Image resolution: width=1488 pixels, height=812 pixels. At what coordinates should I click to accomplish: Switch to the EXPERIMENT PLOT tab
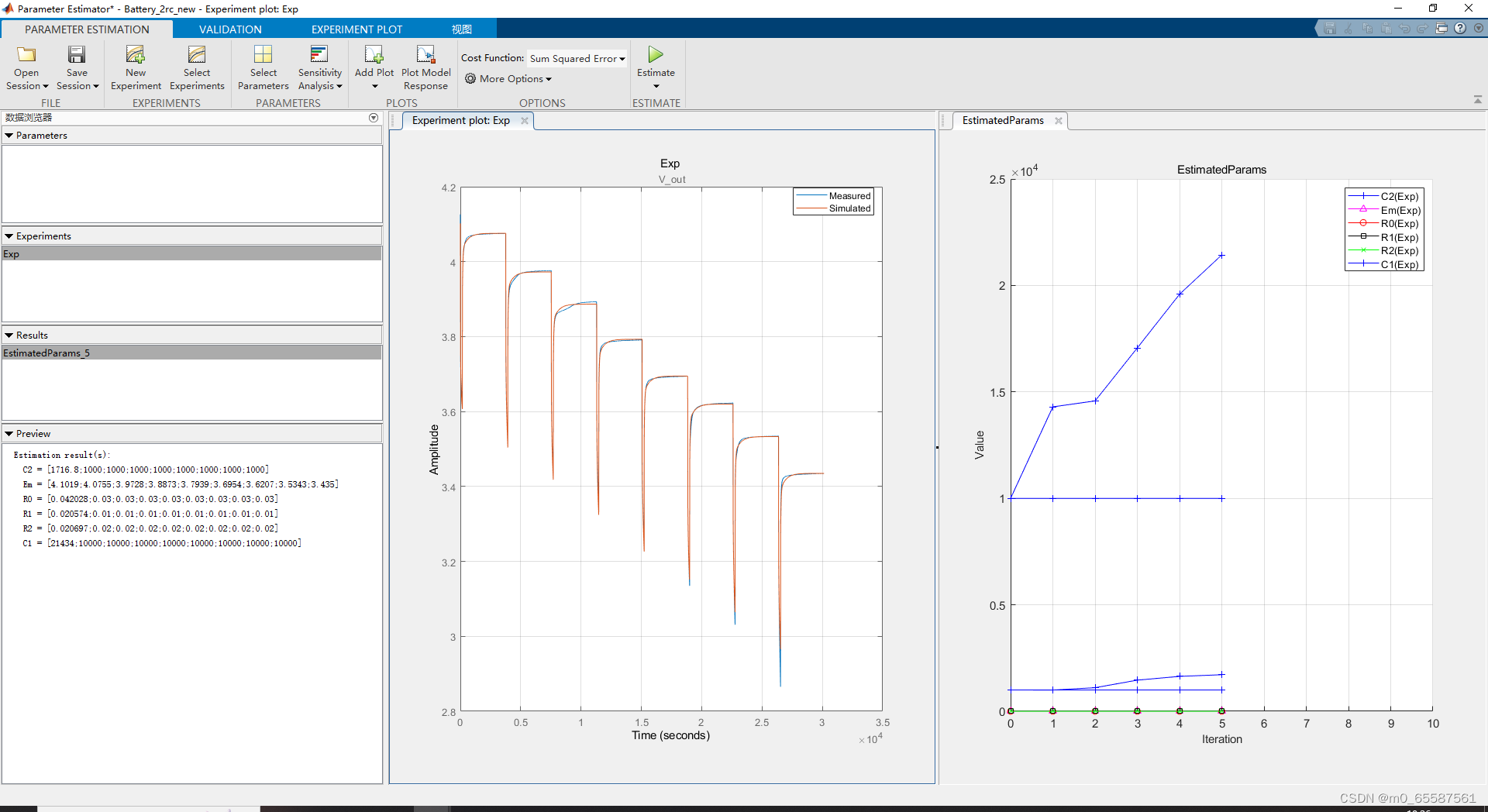click(x=356, y=29)
